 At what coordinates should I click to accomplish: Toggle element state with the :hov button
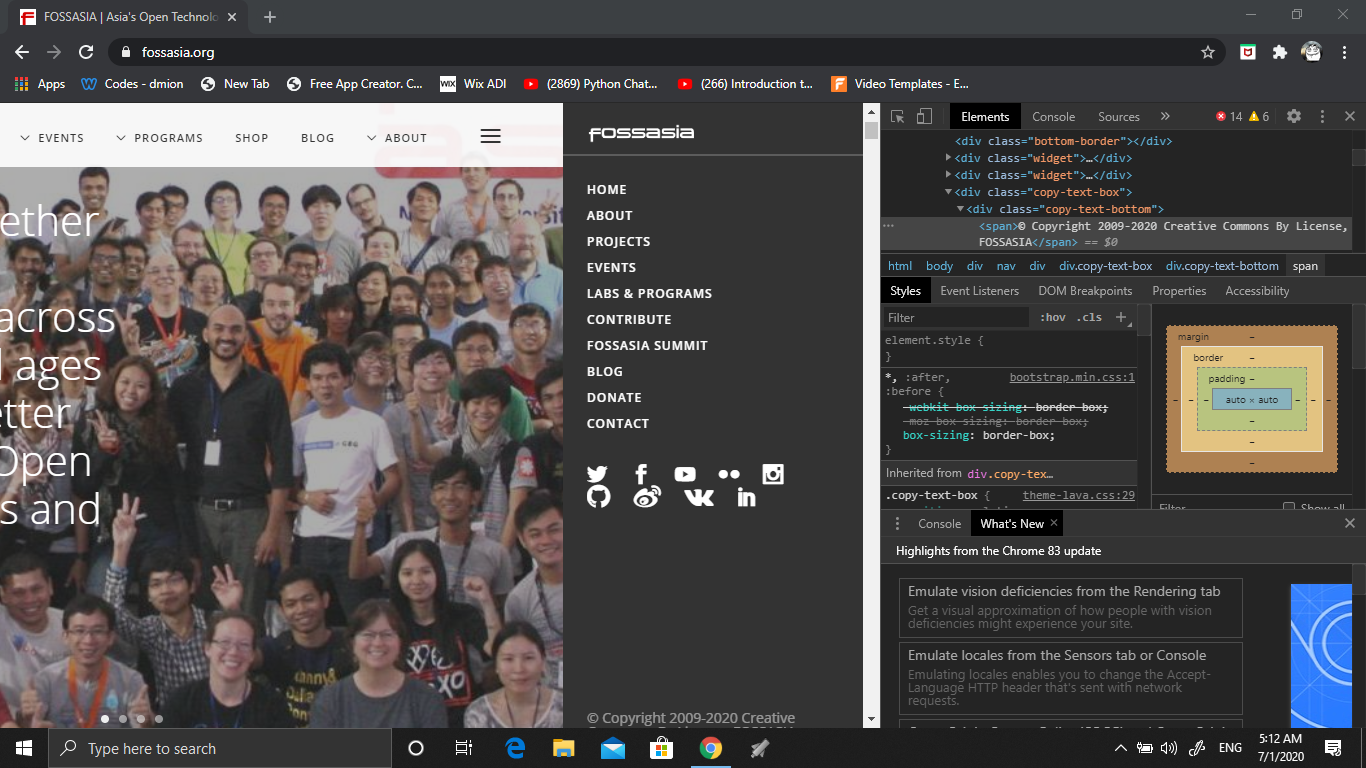(x=1052, y=317)
